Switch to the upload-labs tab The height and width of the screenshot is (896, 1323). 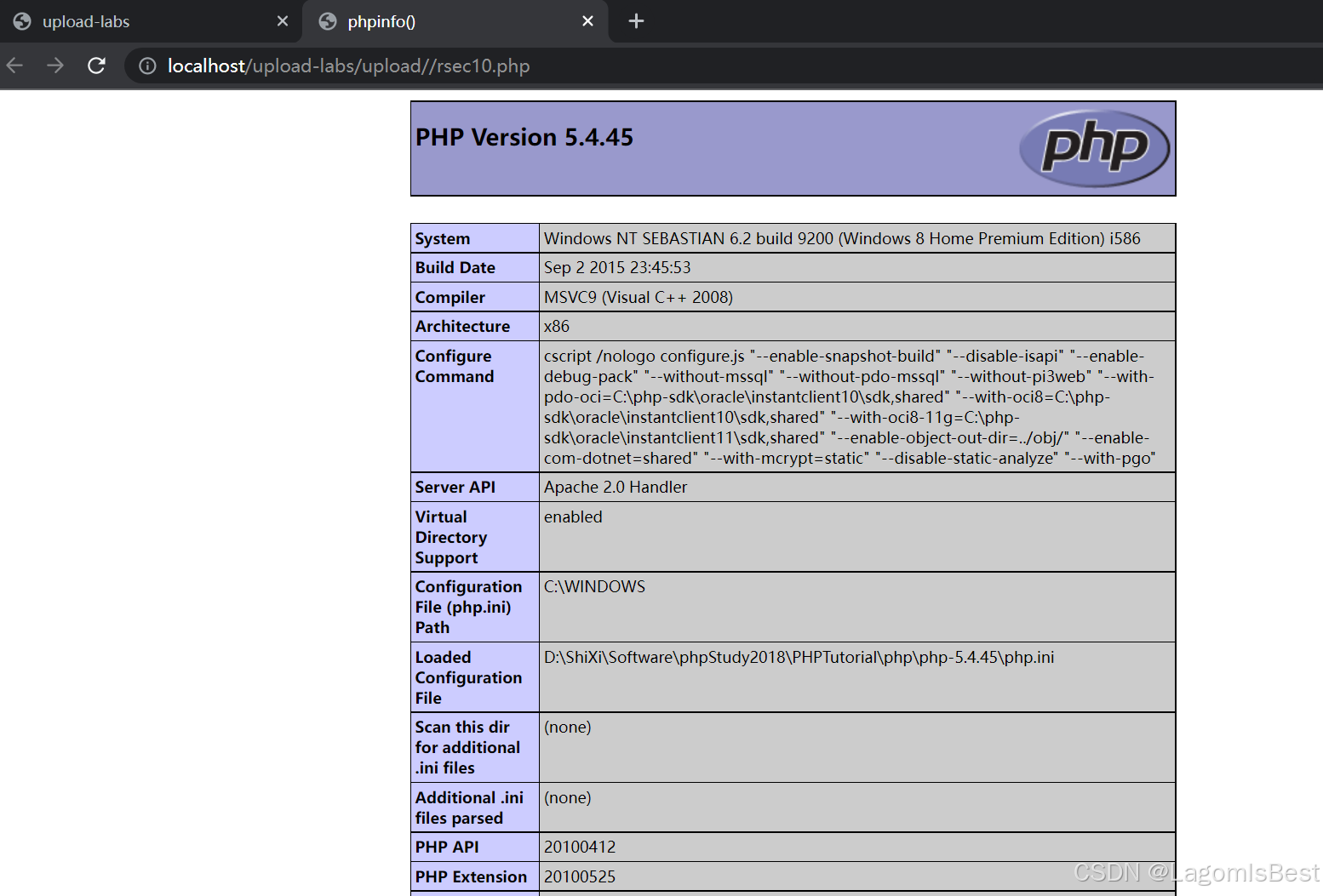tap(152, 22)
